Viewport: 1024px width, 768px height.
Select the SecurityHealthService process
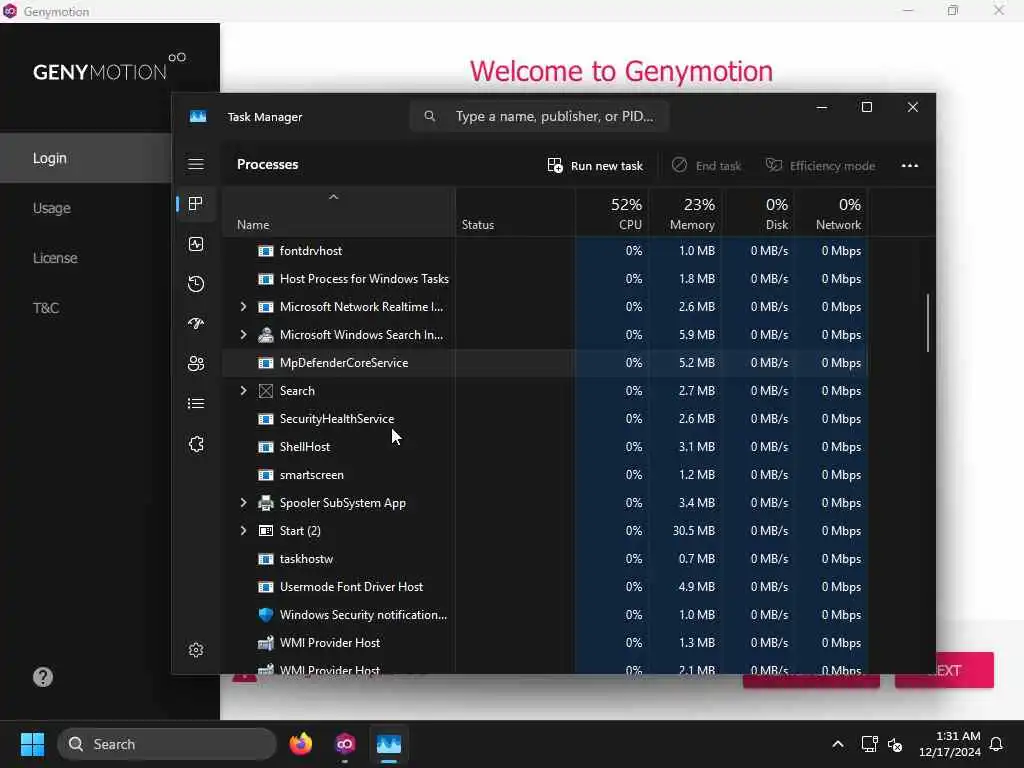point(545,419)
